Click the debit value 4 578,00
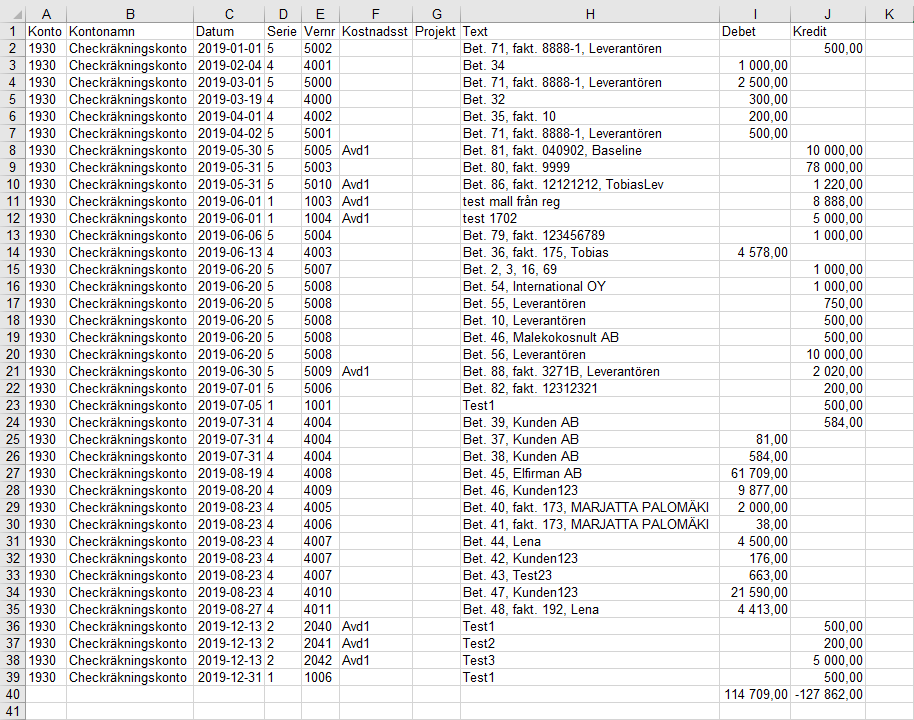The height and width of the screenshot is (720, 914). coord(755,252)
